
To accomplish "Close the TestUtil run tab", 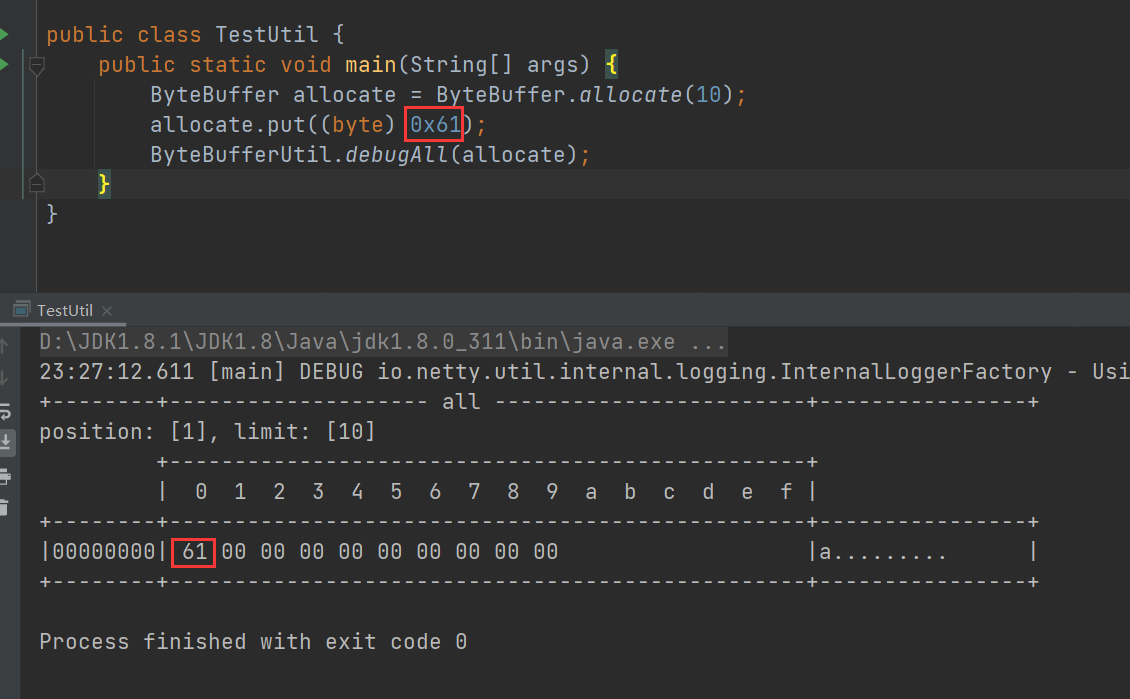I will coord(107,311).
